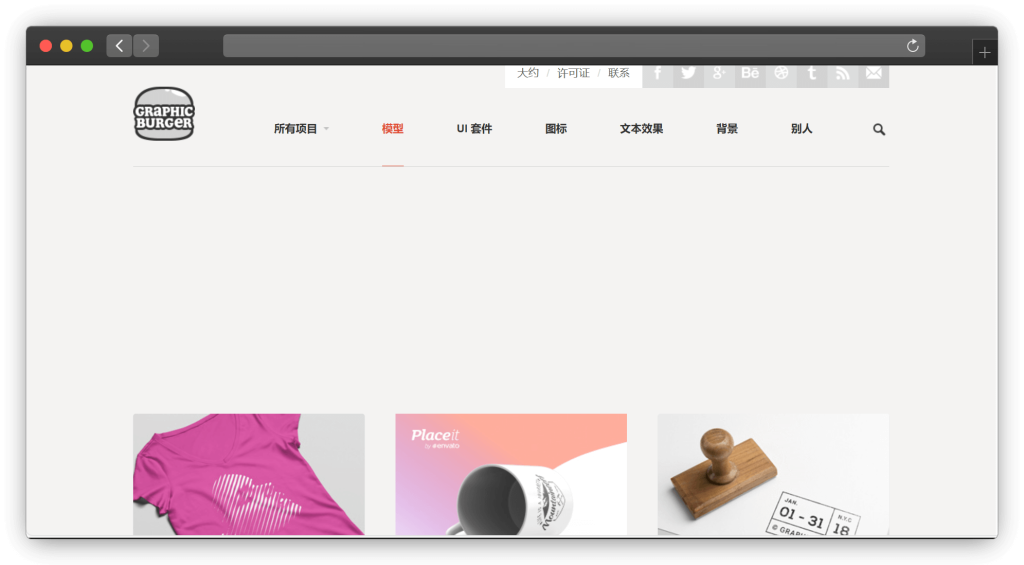Click the Graphic Burger logo
This screenshot has height=565, width=1024.
pyautogui.click(x=164, y=114)
